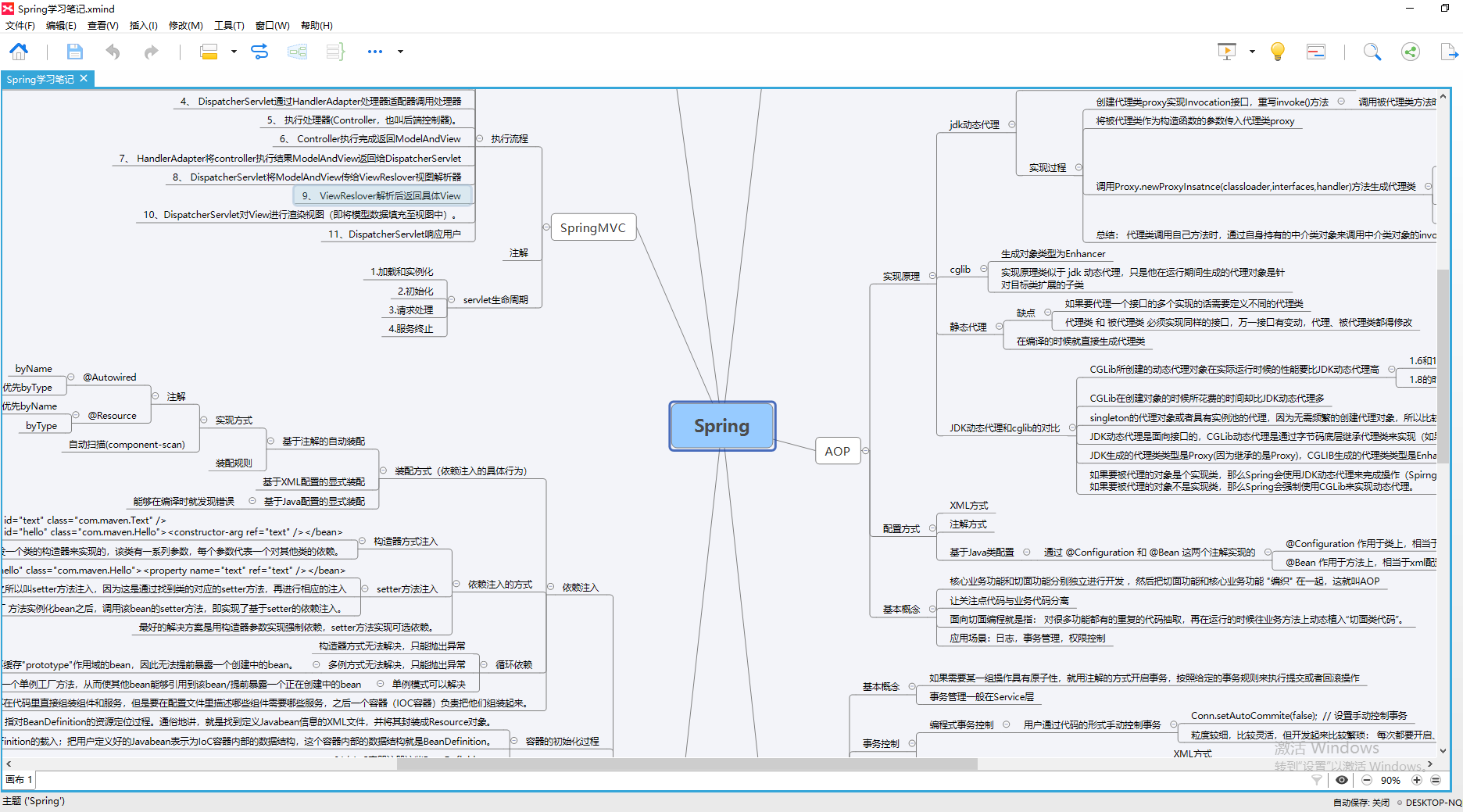The height and width of the screenshot is (812, 1463).
Task: Launch brainstorming lightbulb mode
Action: 1278,52
